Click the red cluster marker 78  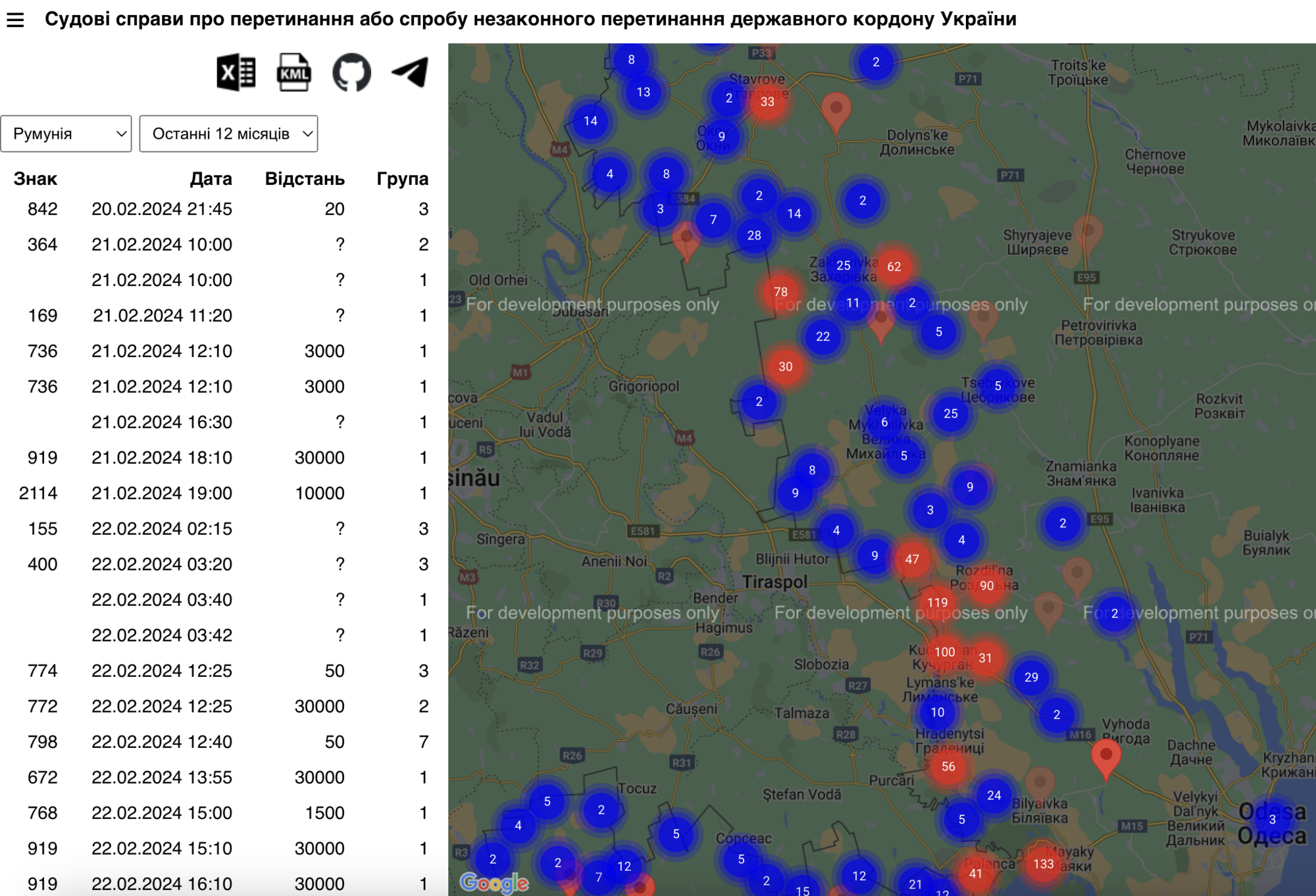(780, 291)
